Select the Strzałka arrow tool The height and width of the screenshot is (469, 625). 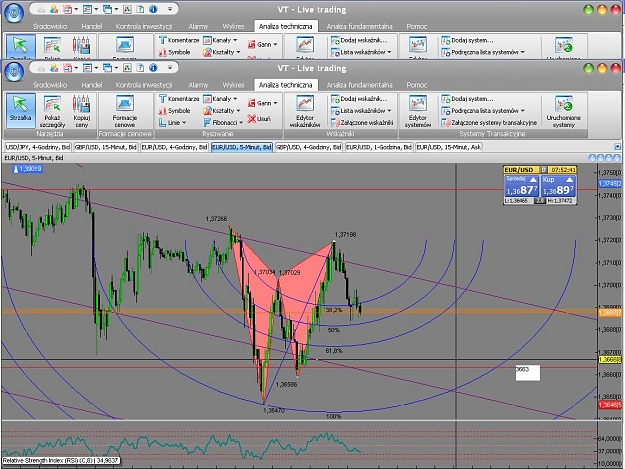point(20,109)
